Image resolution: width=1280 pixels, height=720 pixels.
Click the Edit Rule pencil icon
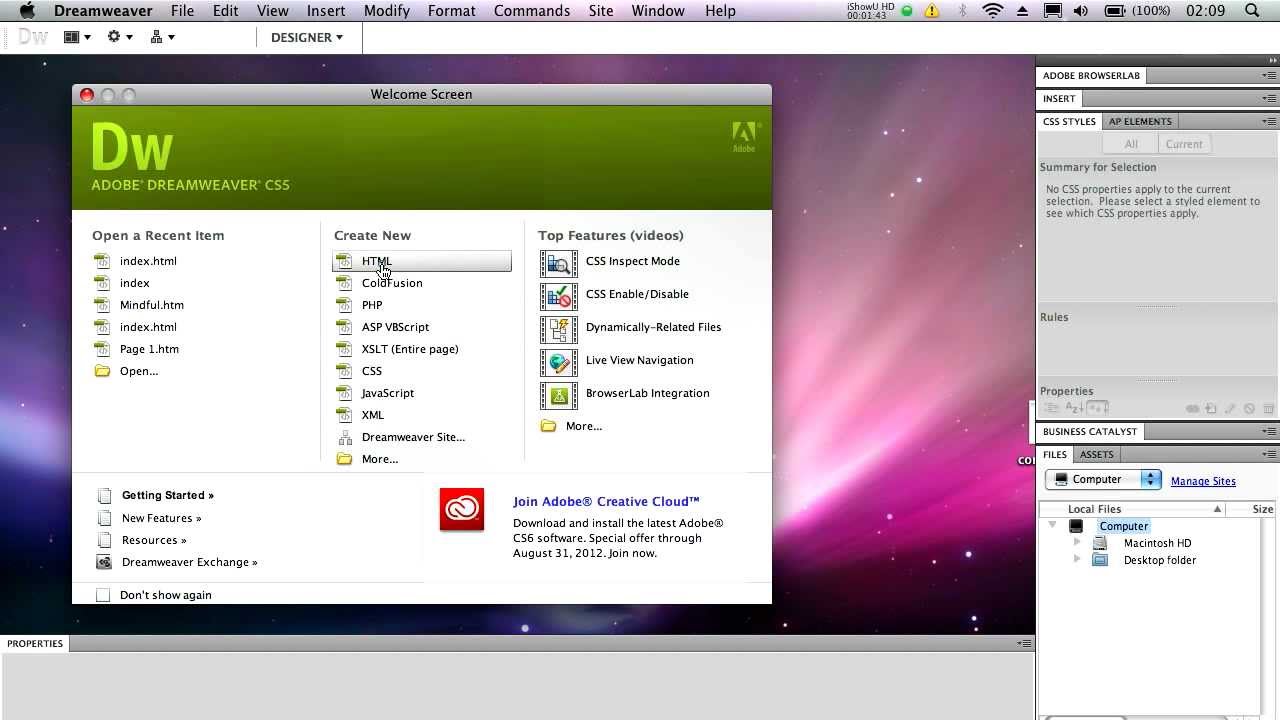(x=1230, y=409)
